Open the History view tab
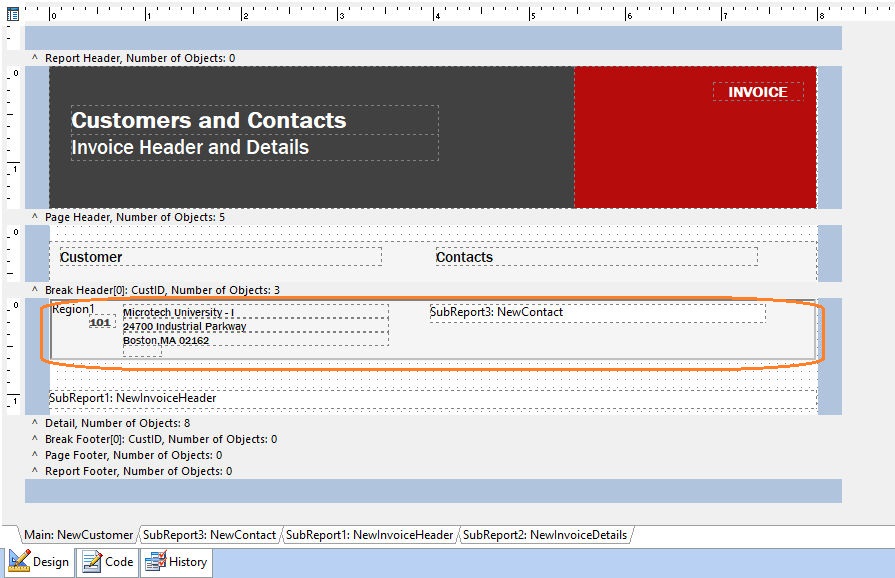Viewport: 895px width, 578px height. point(176,562)
